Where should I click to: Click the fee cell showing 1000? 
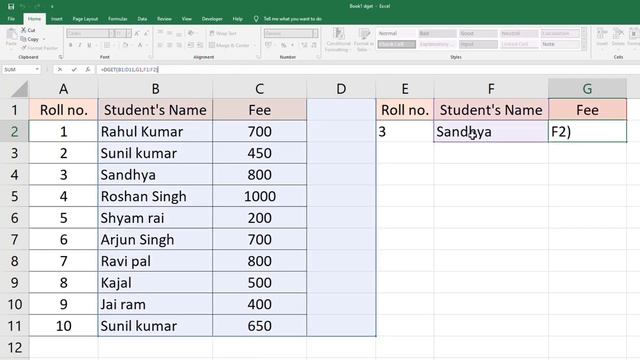(x=260, y=196)
